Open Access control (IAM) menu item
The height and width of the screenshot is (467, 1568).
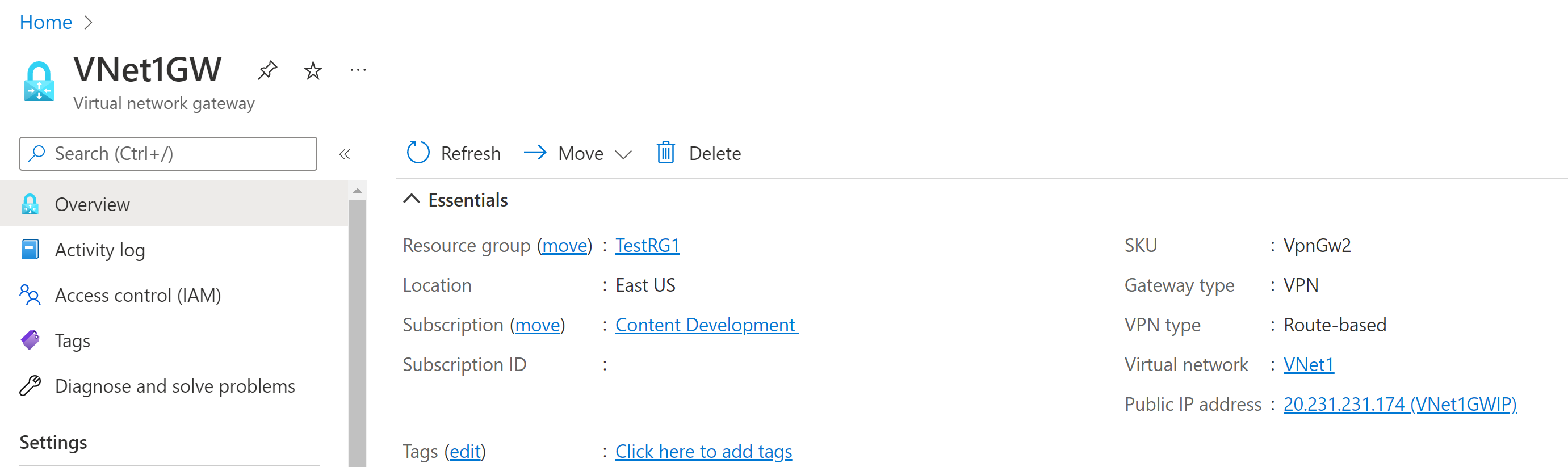click(174, 295)
